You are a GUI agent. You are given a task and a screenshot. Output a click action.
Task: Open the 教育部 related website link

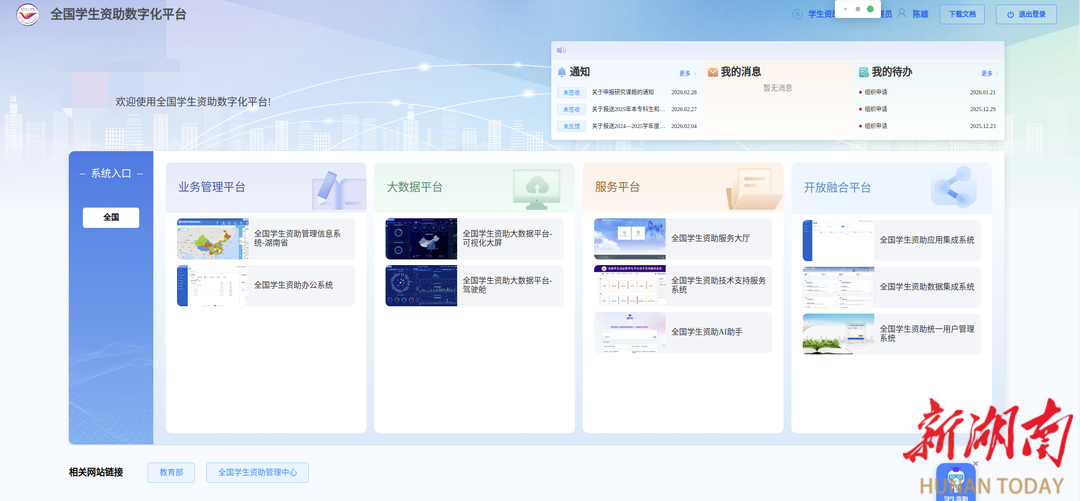click(x=171, y=472)
